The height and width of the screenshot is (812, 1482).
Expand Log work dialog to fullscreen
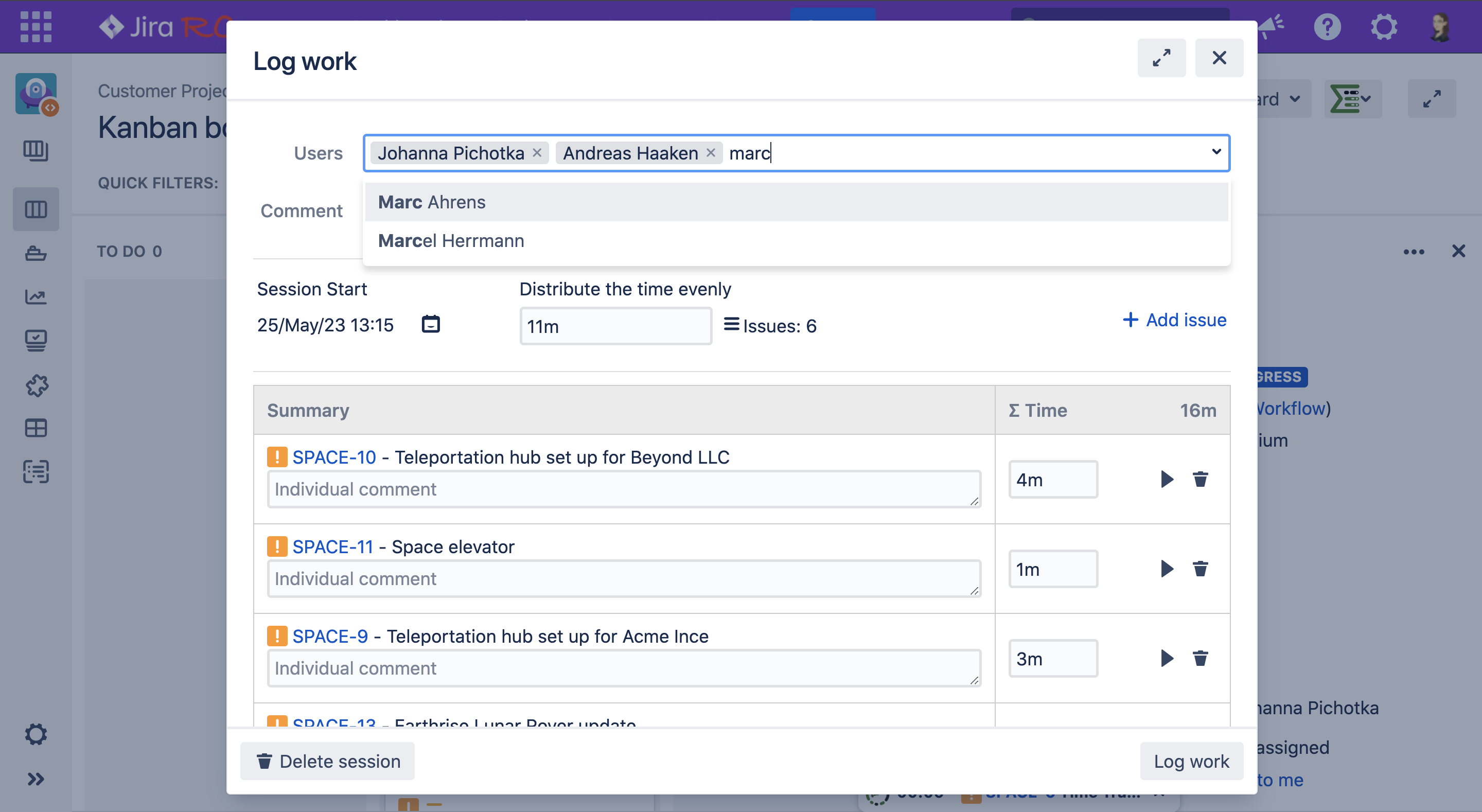point(1161,58)
